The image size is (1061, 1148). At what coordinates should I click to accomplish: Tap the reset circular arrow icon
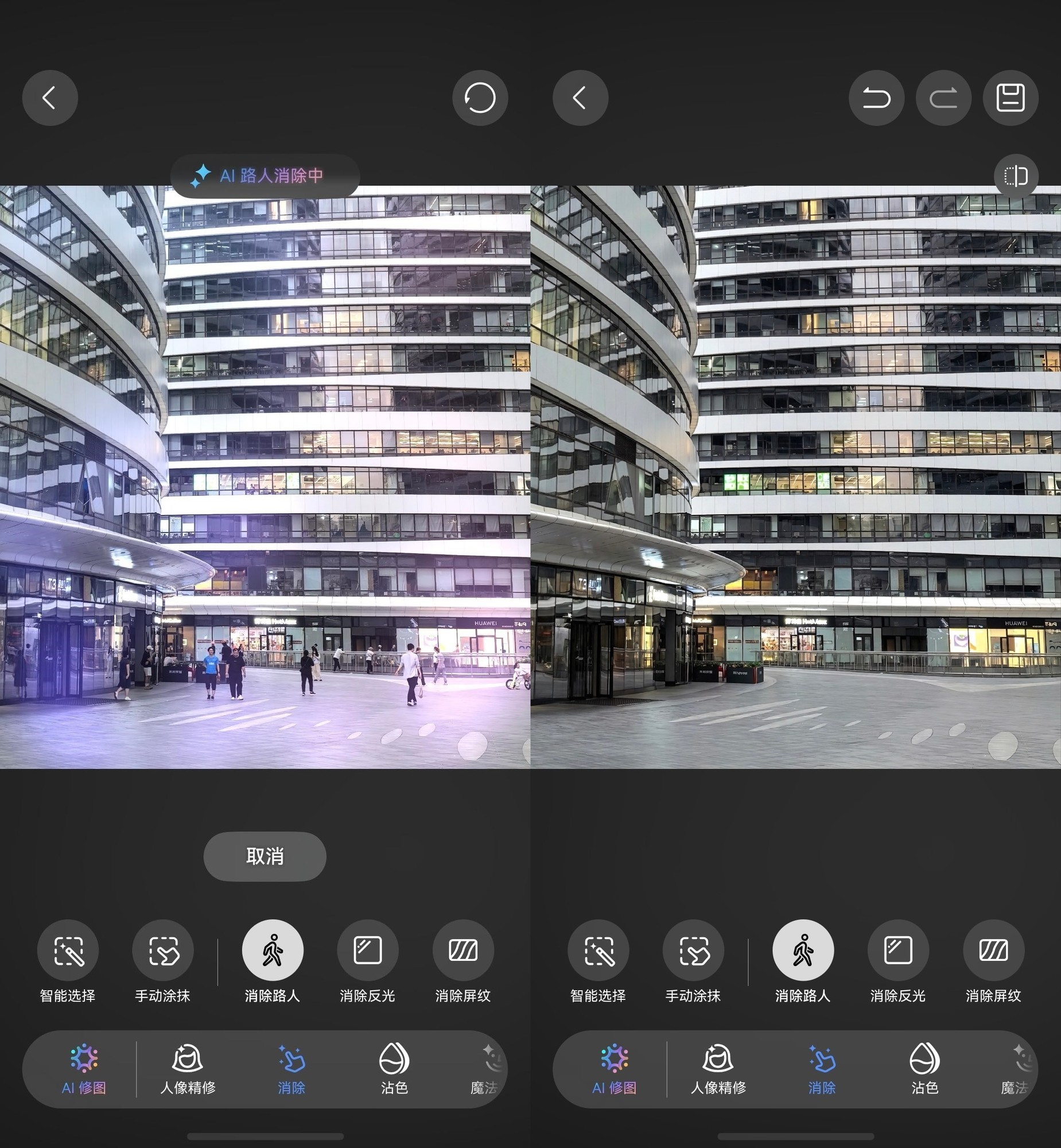(x=480, y=98)
